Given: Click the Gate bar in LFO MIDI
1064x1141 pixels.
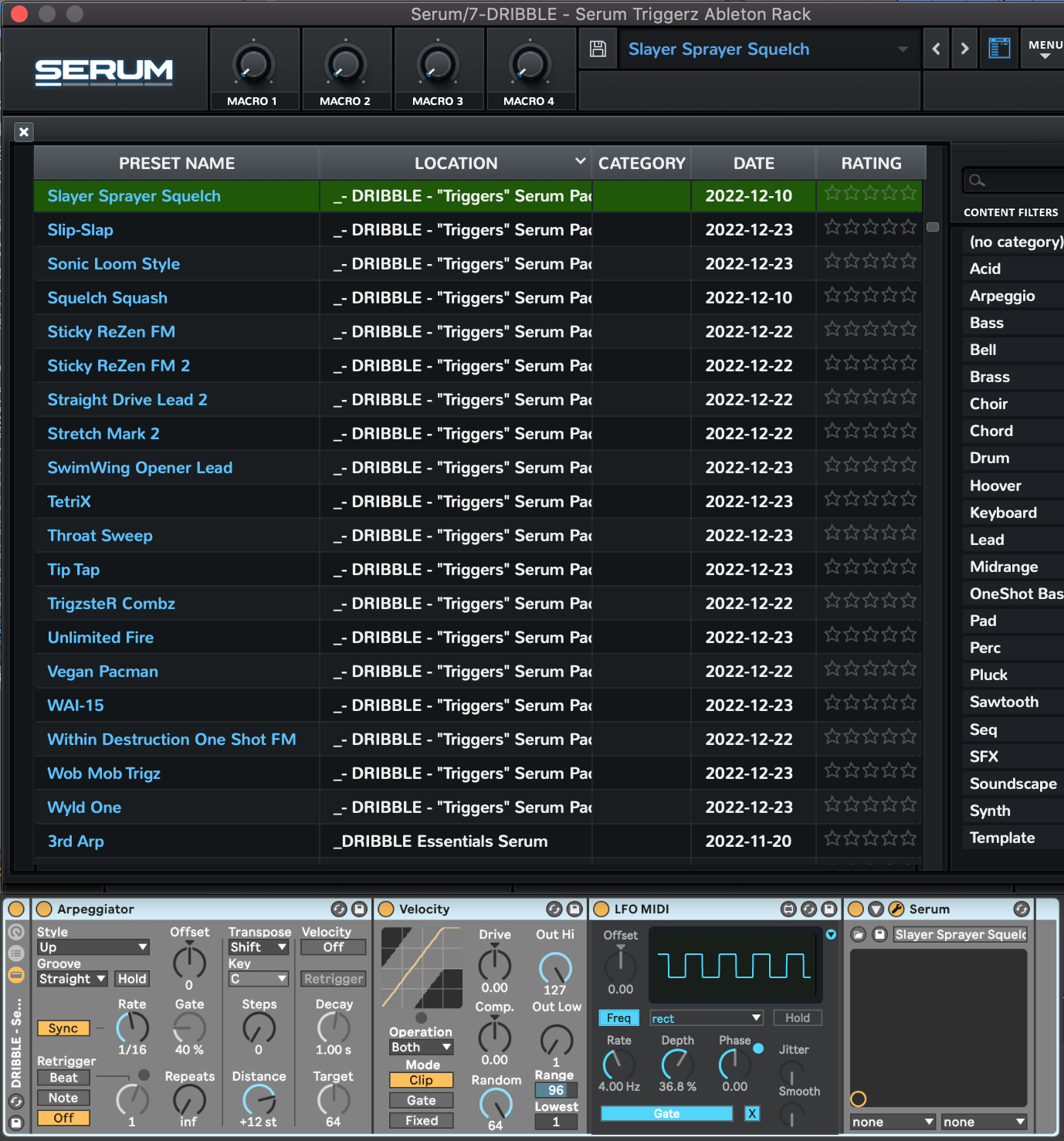Looking at the screenshot, I should (666, 1113).
